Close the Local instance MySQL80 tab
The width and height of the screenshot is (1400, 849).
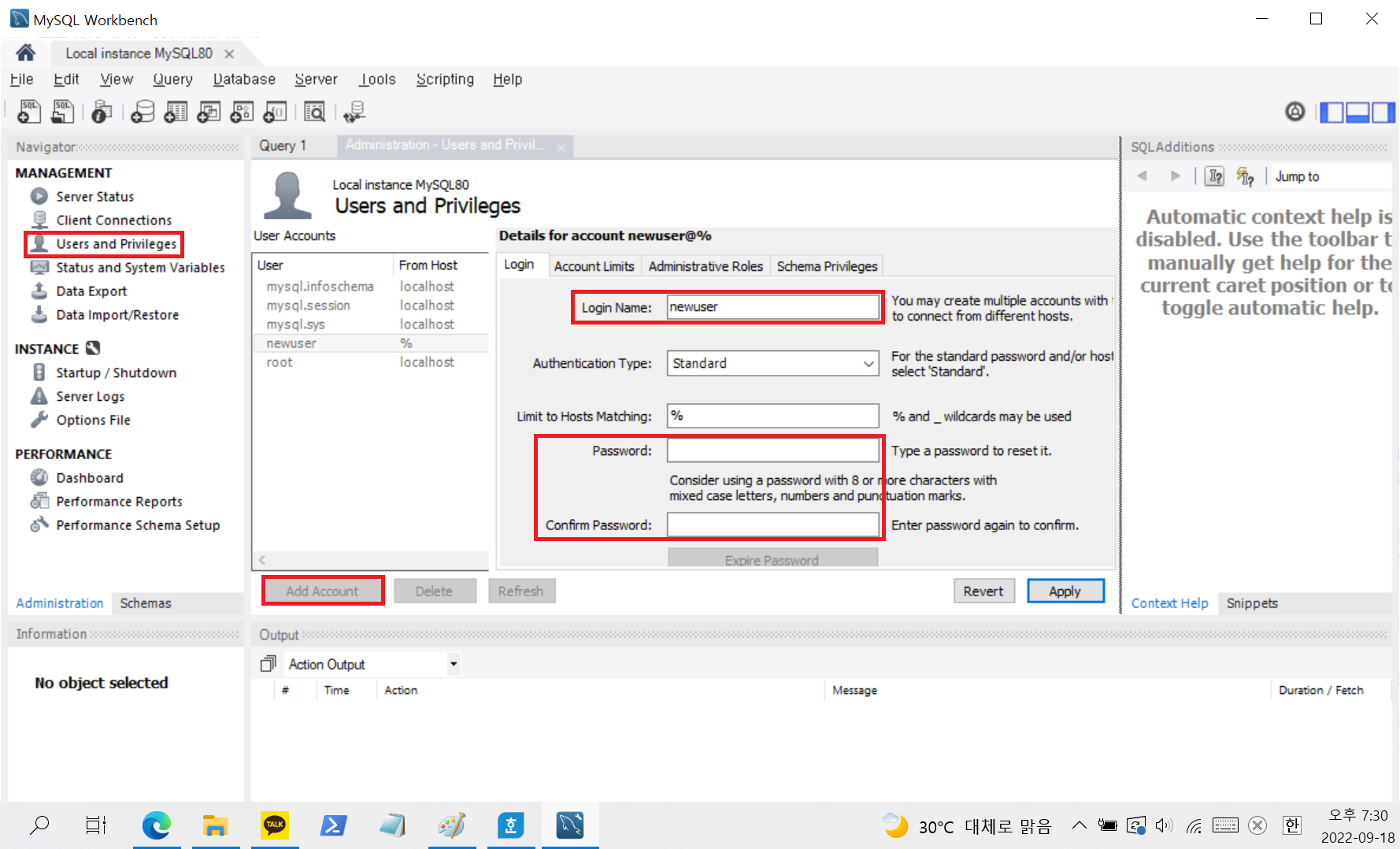(229, 54)
